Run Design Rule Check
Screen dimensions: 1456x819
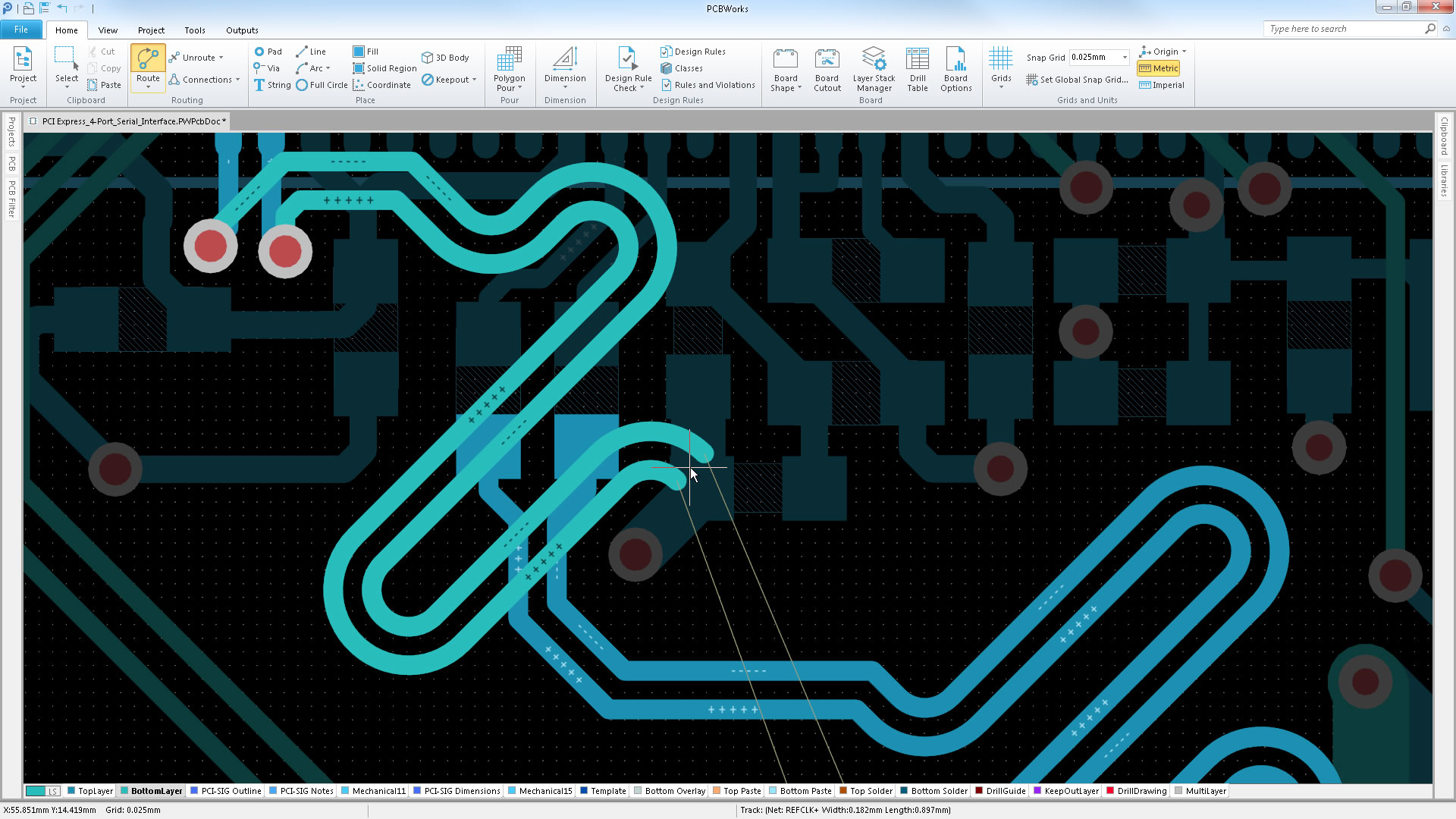627,62
